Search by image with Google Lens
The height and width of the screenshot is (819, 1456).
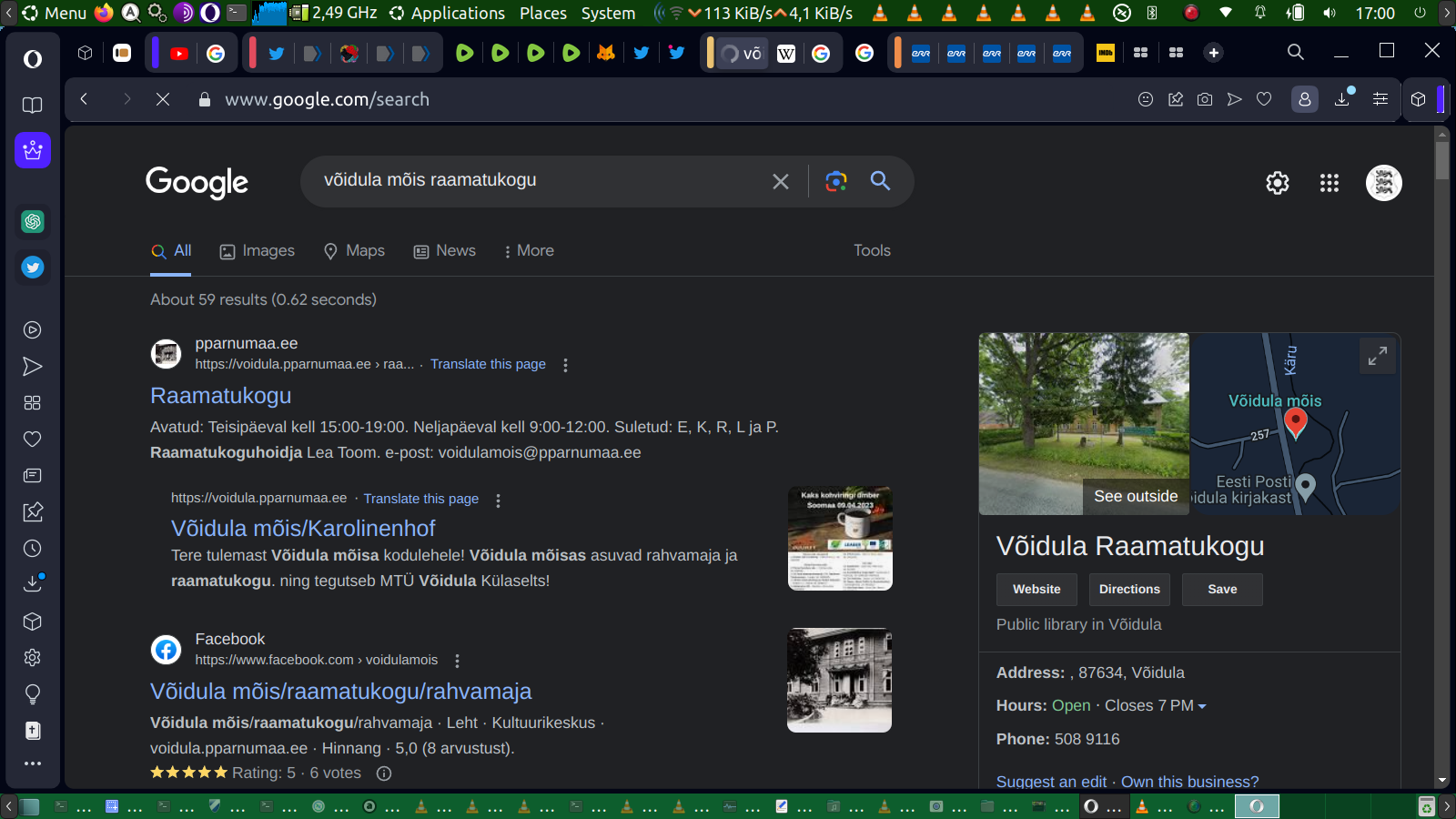point(836,181)
